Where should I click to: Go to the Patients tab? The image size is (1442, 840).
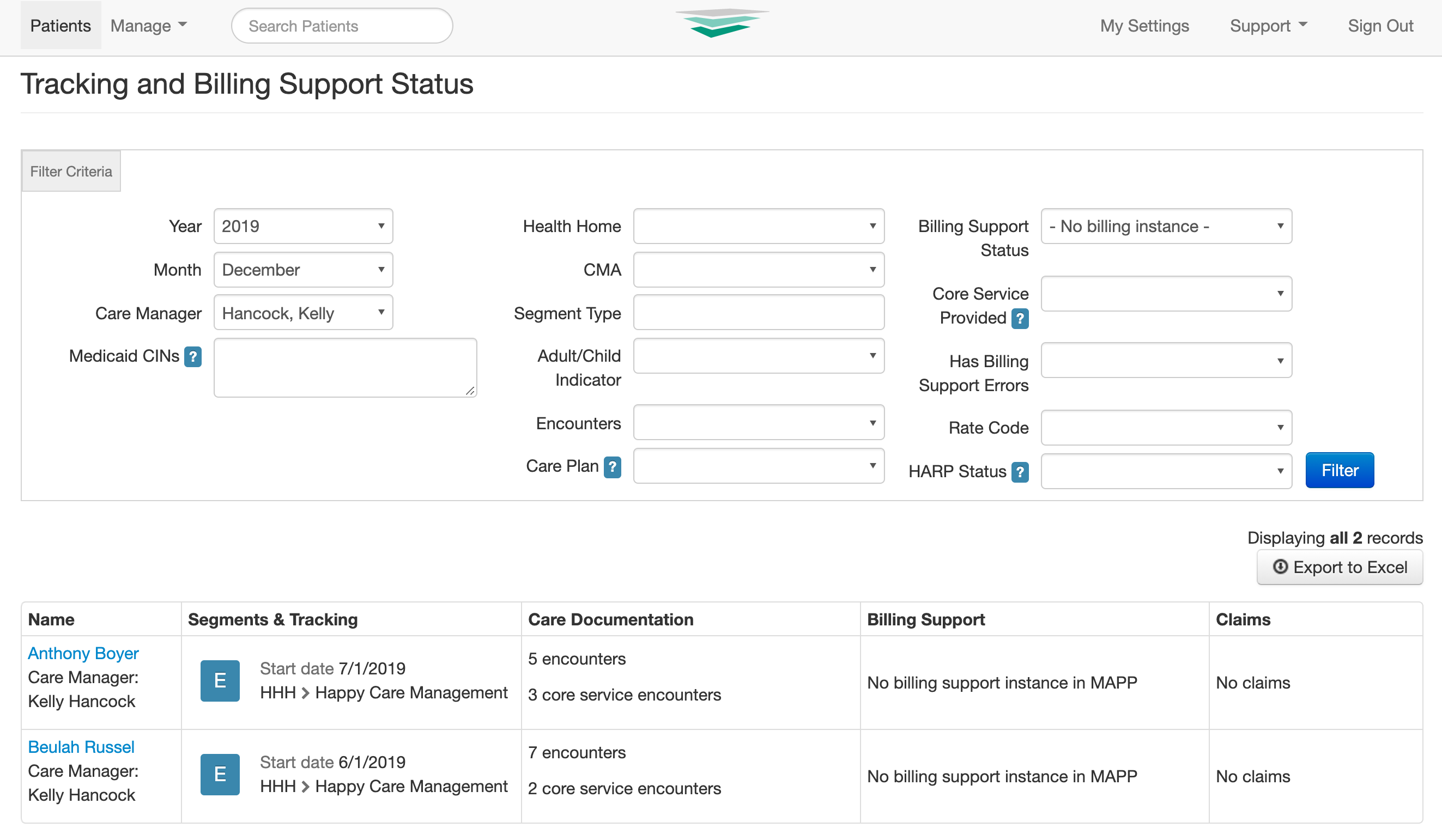click(x=60, y=26)
